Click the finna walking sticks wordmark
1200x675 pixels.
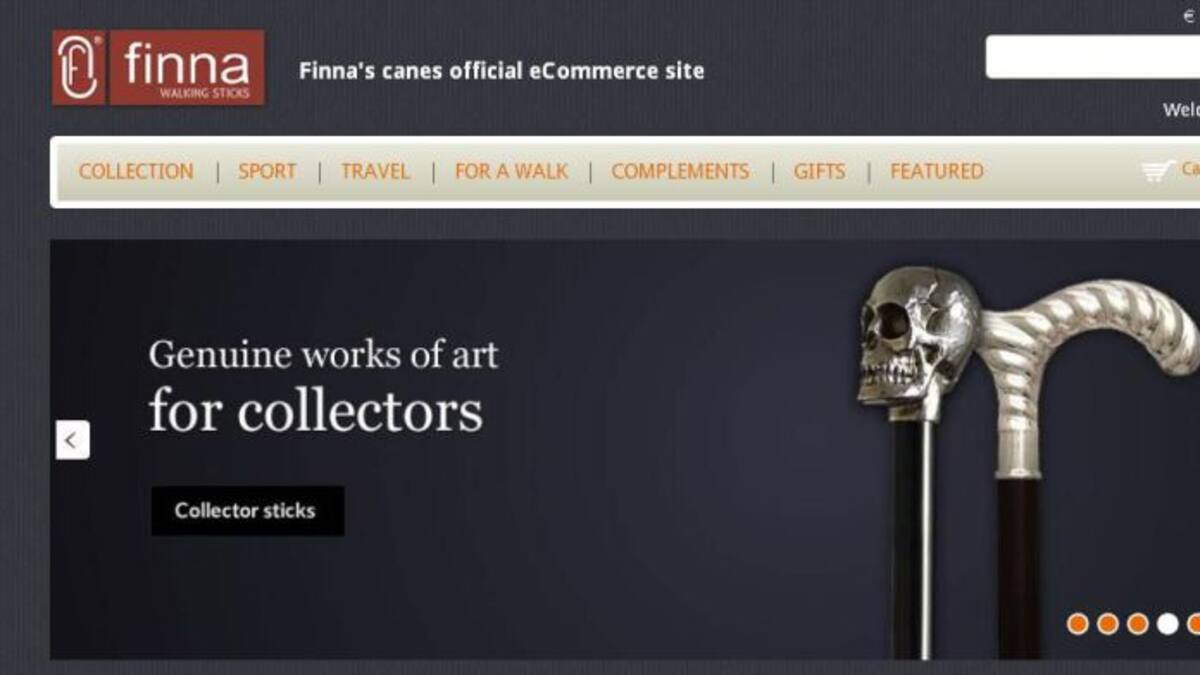187,67
